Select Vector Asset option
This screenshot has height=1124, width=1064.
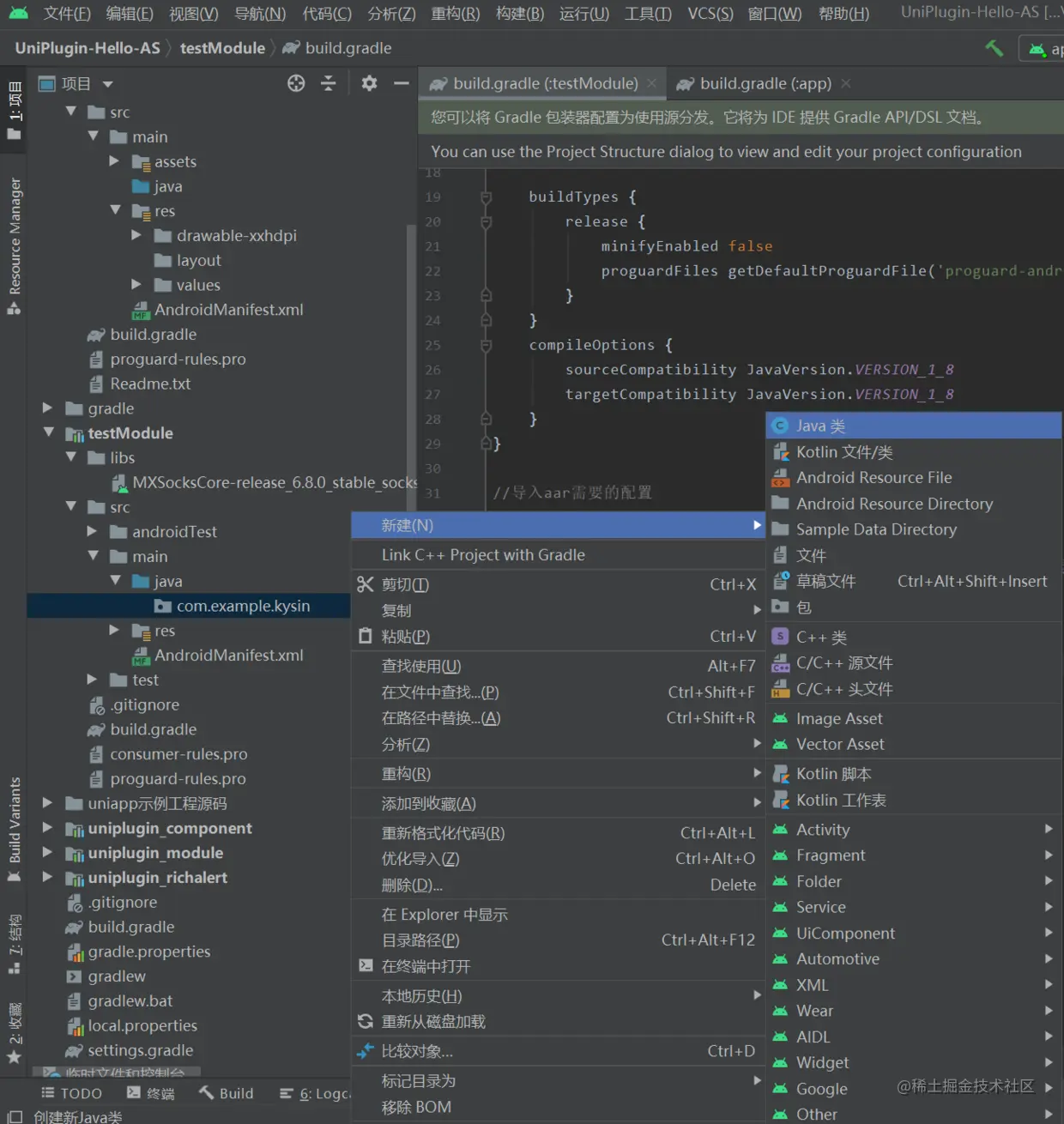914,744
